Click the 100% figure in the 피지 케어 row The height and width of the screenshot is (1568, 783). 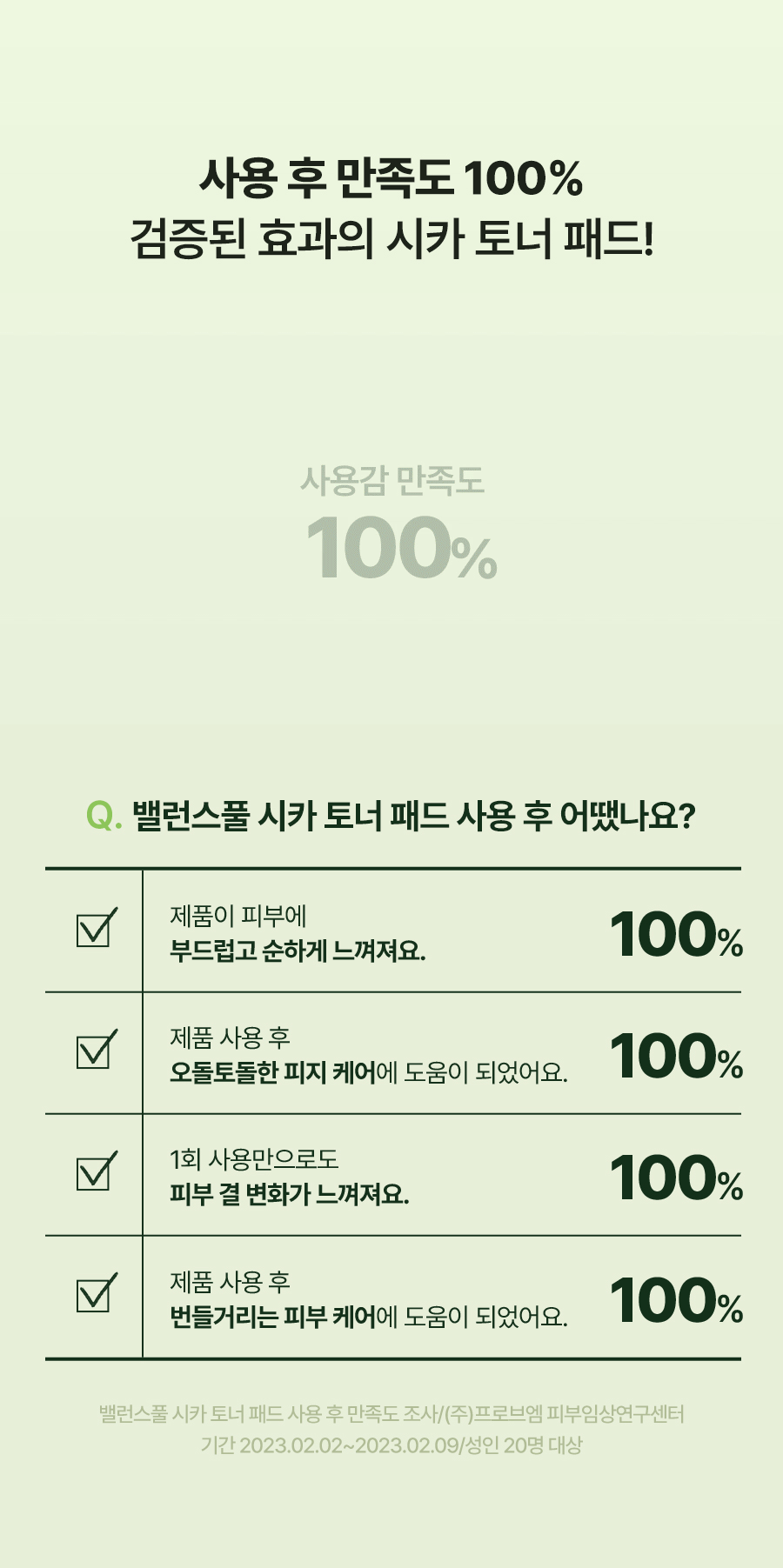pos(676,1057)
